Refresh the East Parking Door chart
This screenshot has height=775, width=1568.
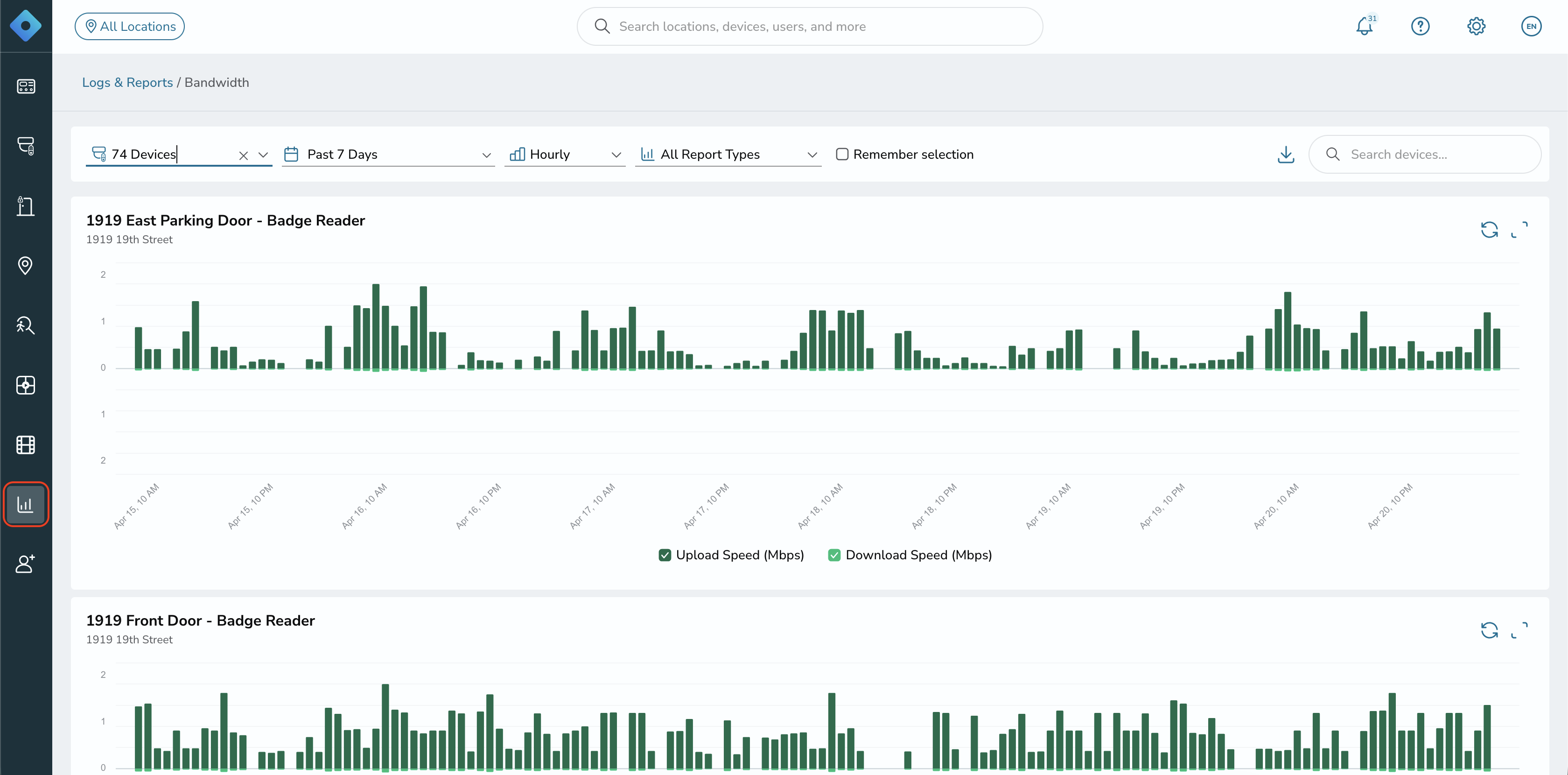pyautogui.click(x=1489, y=230)
